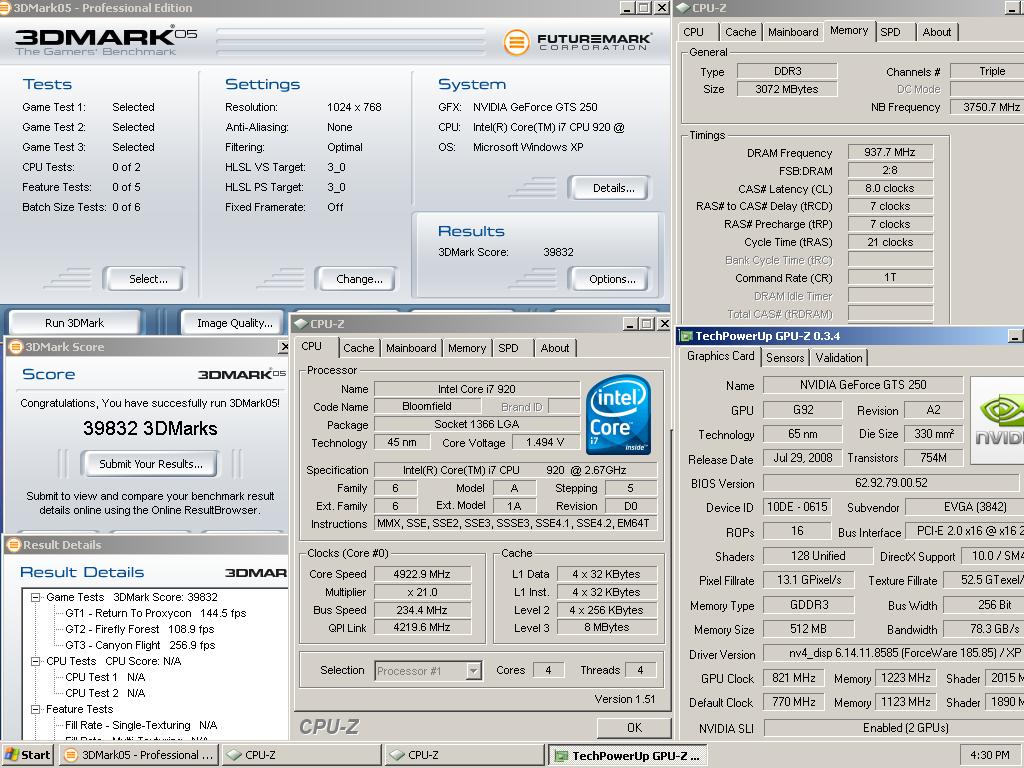The image size is (1024, 768).
Task: Click the Intel Core i7 logo in CPU-Z
Action: (x=618, y=414)
